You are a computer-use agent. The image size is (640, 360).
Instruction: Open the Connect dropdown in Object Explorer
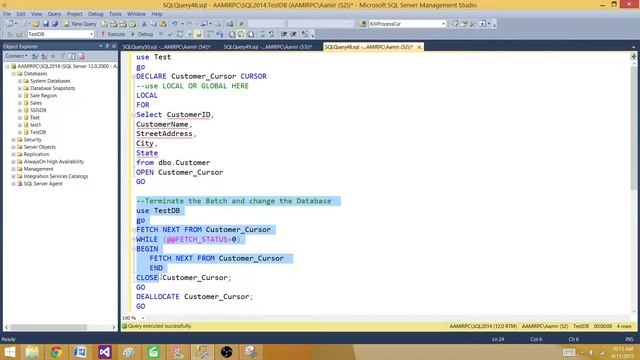pyautogui.click(x=16, y=56)
